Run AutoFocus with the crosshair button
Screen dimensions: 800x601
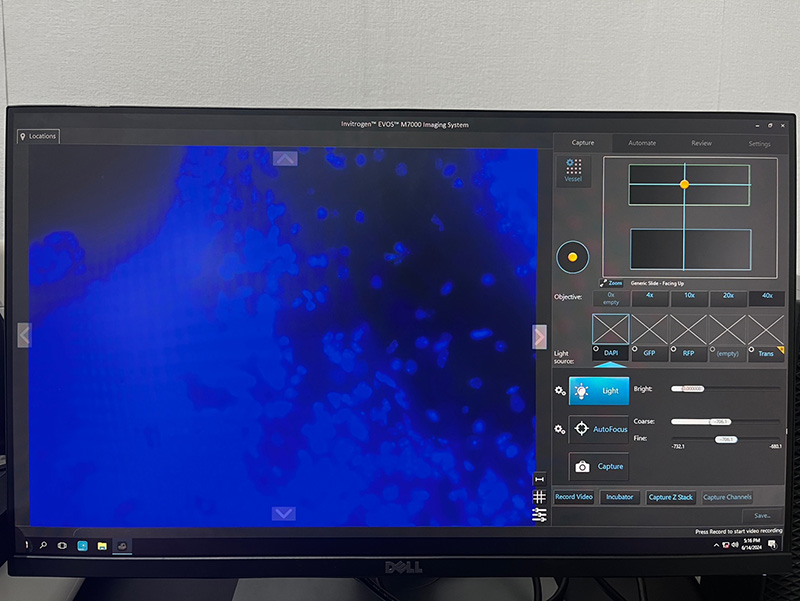click(x=598, y=429)
